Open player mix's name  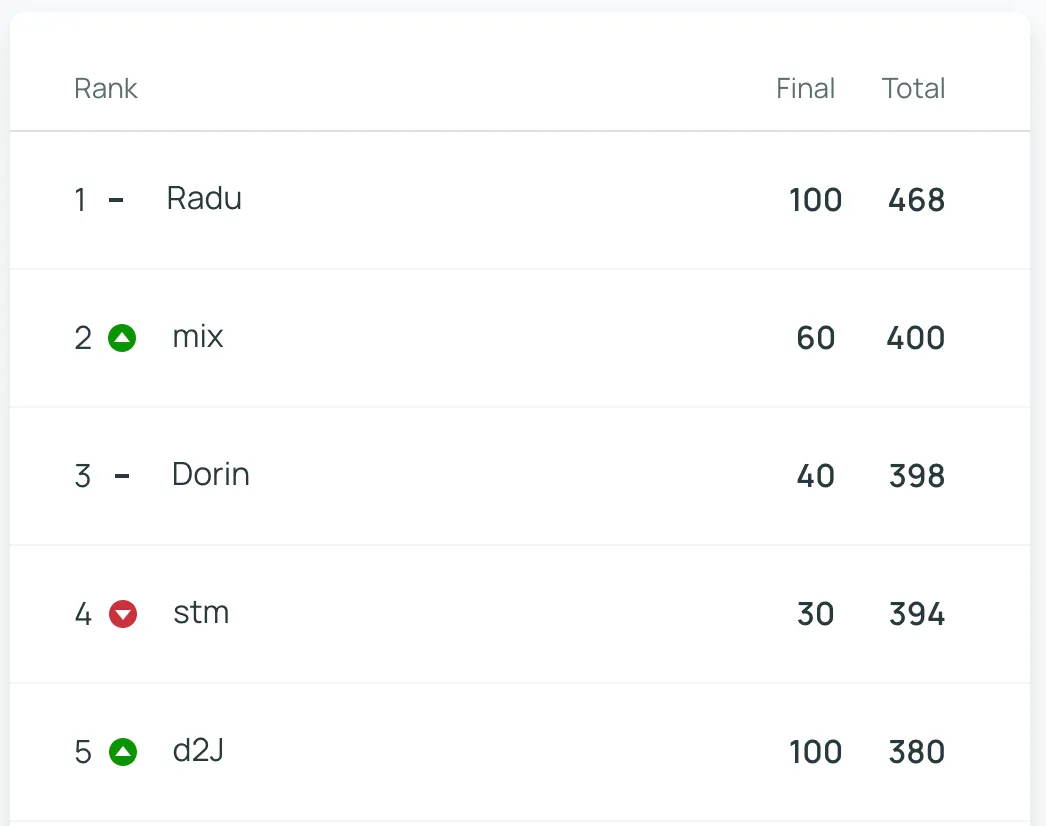click(x=197, y=336)
